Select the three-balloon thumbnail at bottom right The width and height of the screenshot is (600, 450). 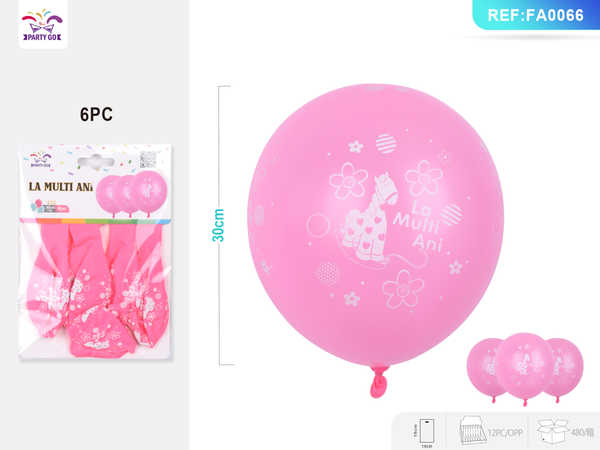[525, 369]
